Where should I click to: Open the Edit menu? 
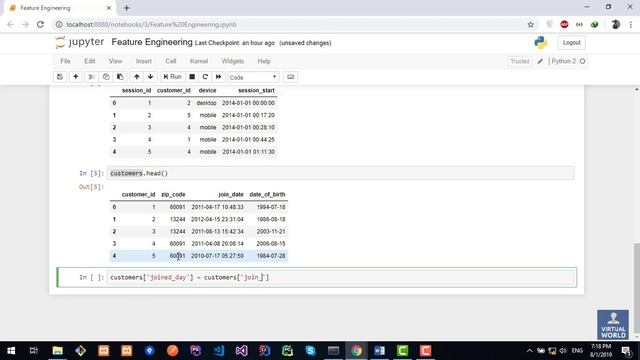(89, 61)
